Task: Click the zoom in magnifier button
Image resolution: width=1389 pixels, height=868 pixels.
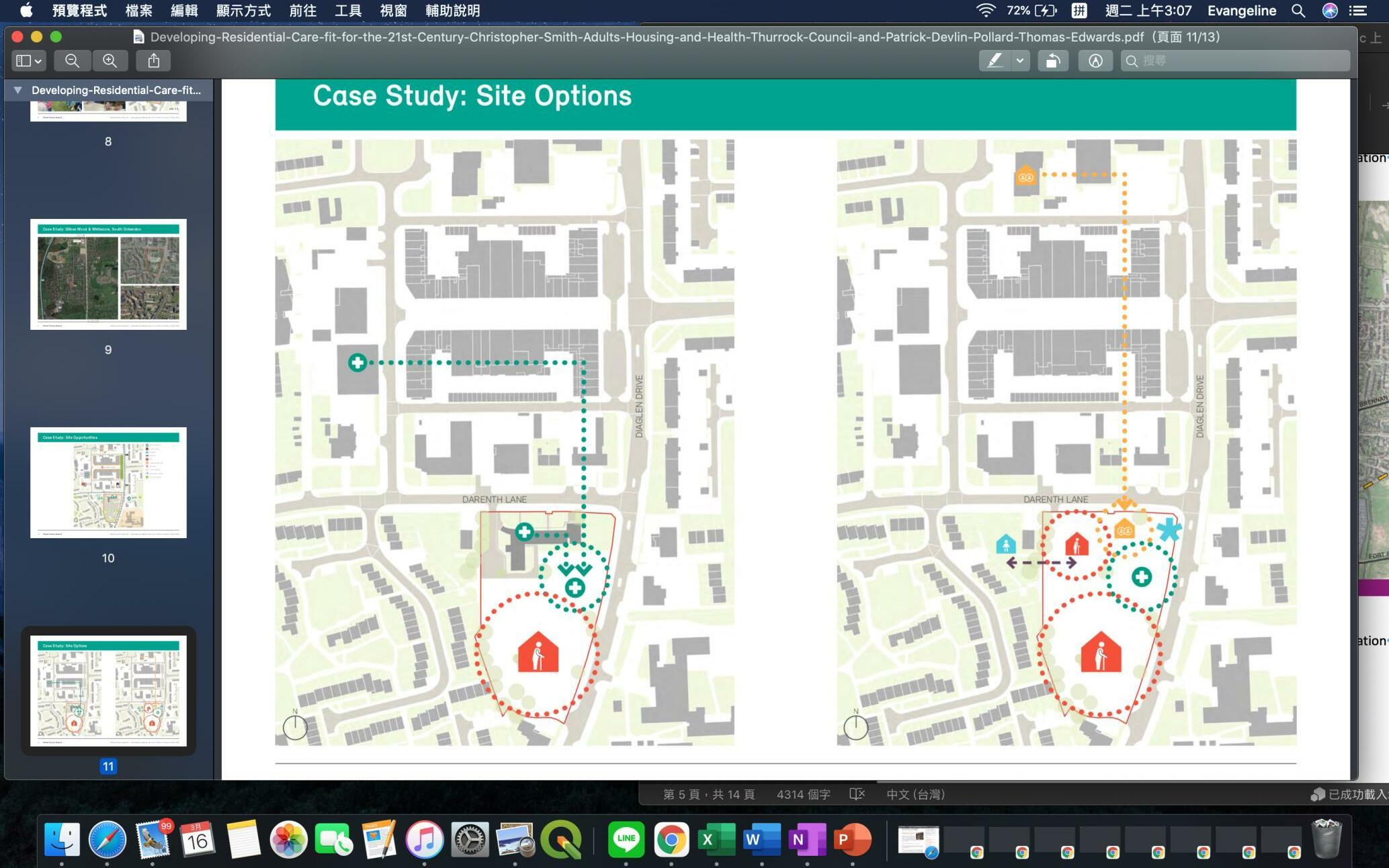Action: click(x=110, y=60)
